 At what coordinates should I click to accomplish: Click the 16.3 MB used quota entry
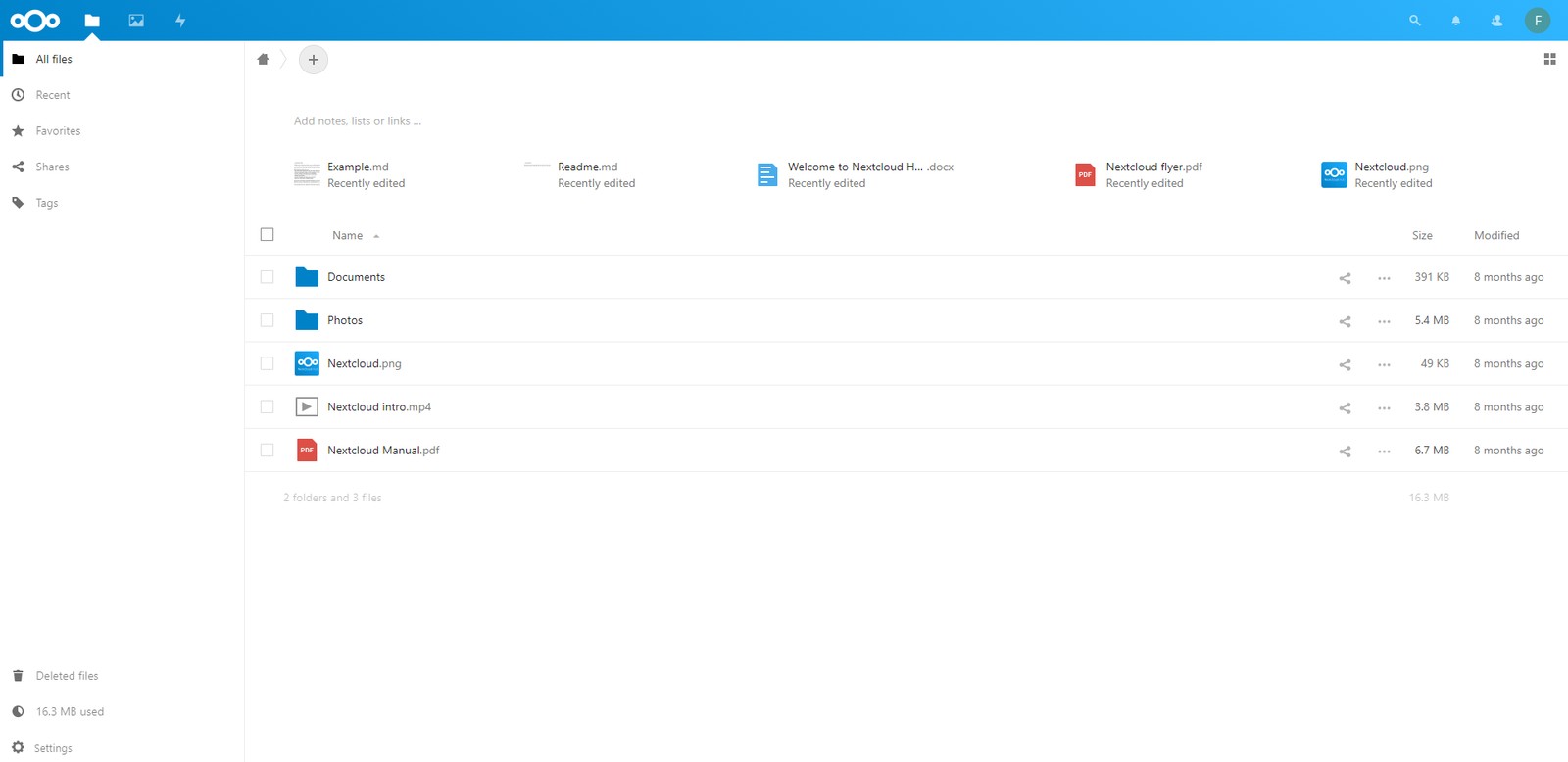(122, 712)
